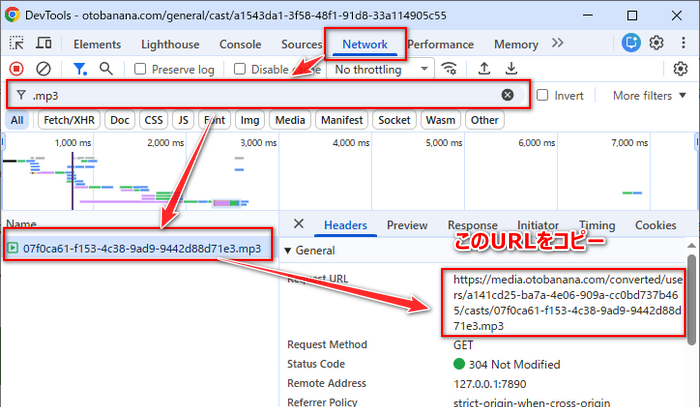Select the Network tab
Viewport: 700px width, 407px height.
point(365,44)
